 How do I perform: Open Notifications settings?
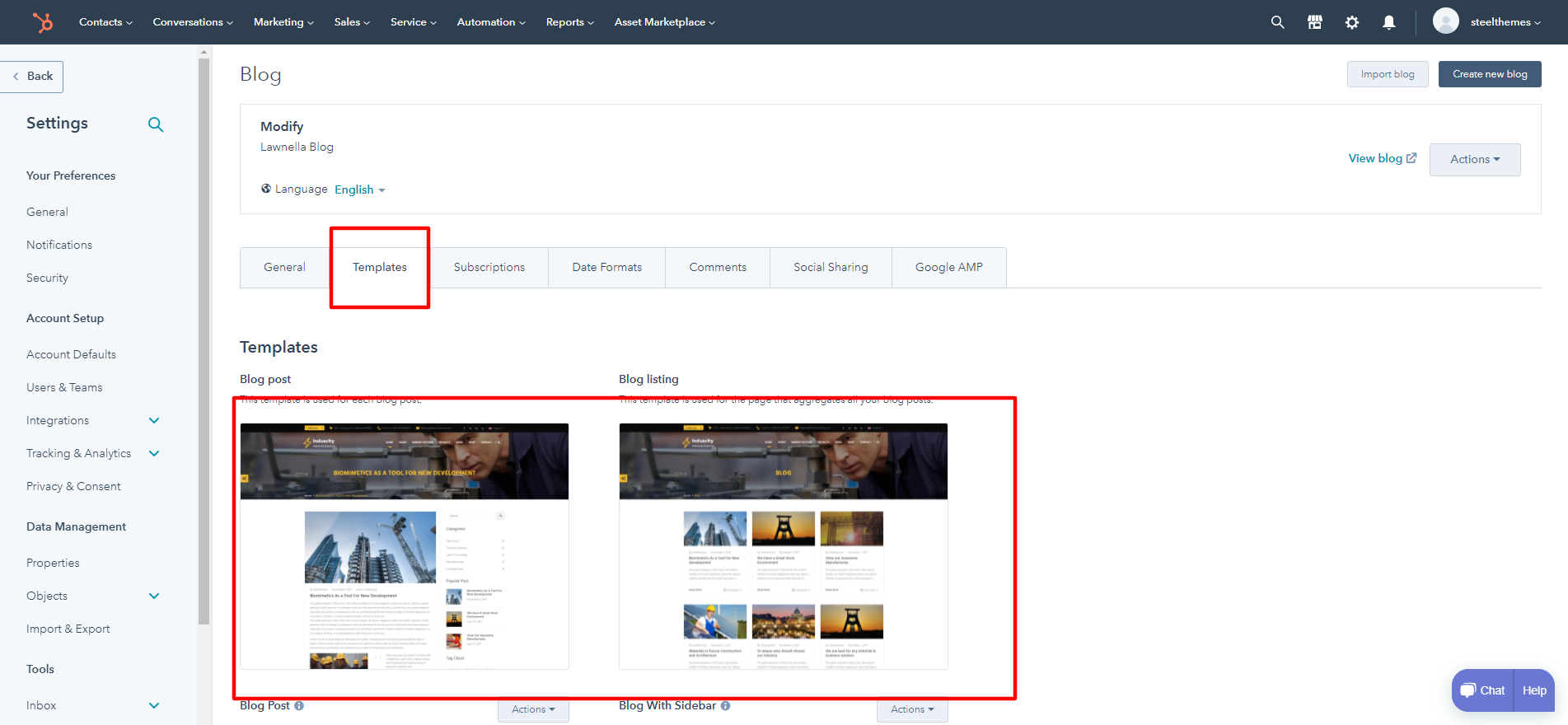coord(59,245)
